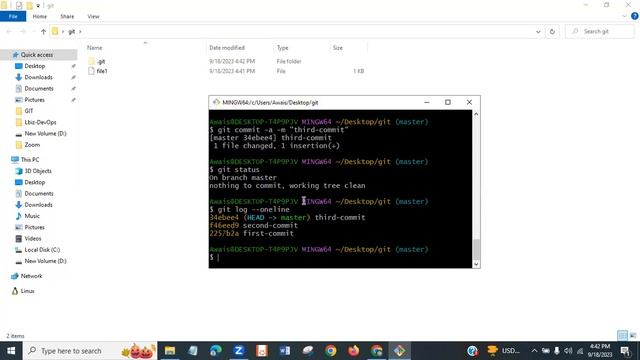Open the Share ribbon tab
This screenshot has height=360, width=640.
point(67,16)
